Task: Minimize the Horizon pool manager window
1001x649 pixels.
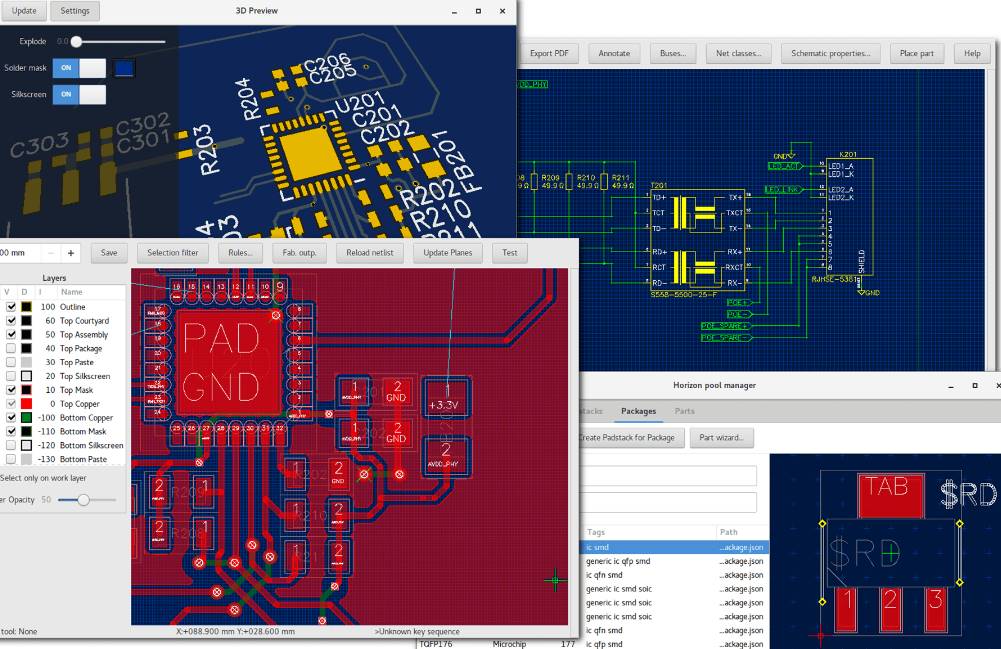Action: click(951, 385)
